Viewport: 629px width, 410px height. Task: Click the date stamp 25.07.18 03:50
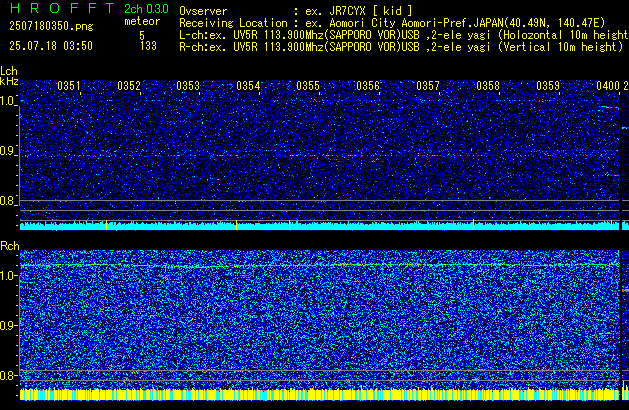[51, 46]
